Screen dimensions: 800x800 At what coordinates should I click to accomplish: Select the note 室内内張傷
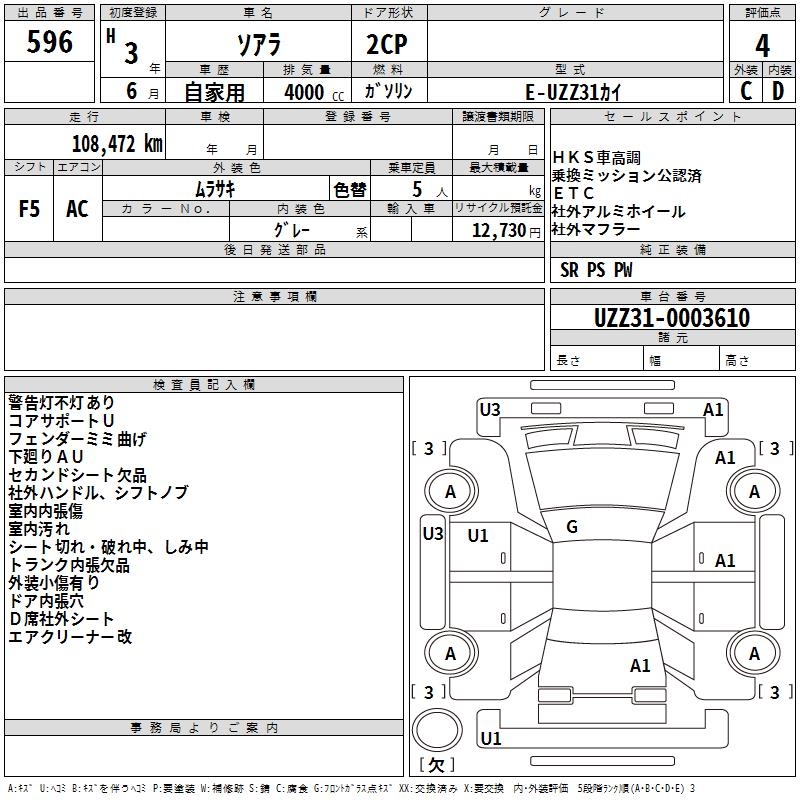(45, 511)
